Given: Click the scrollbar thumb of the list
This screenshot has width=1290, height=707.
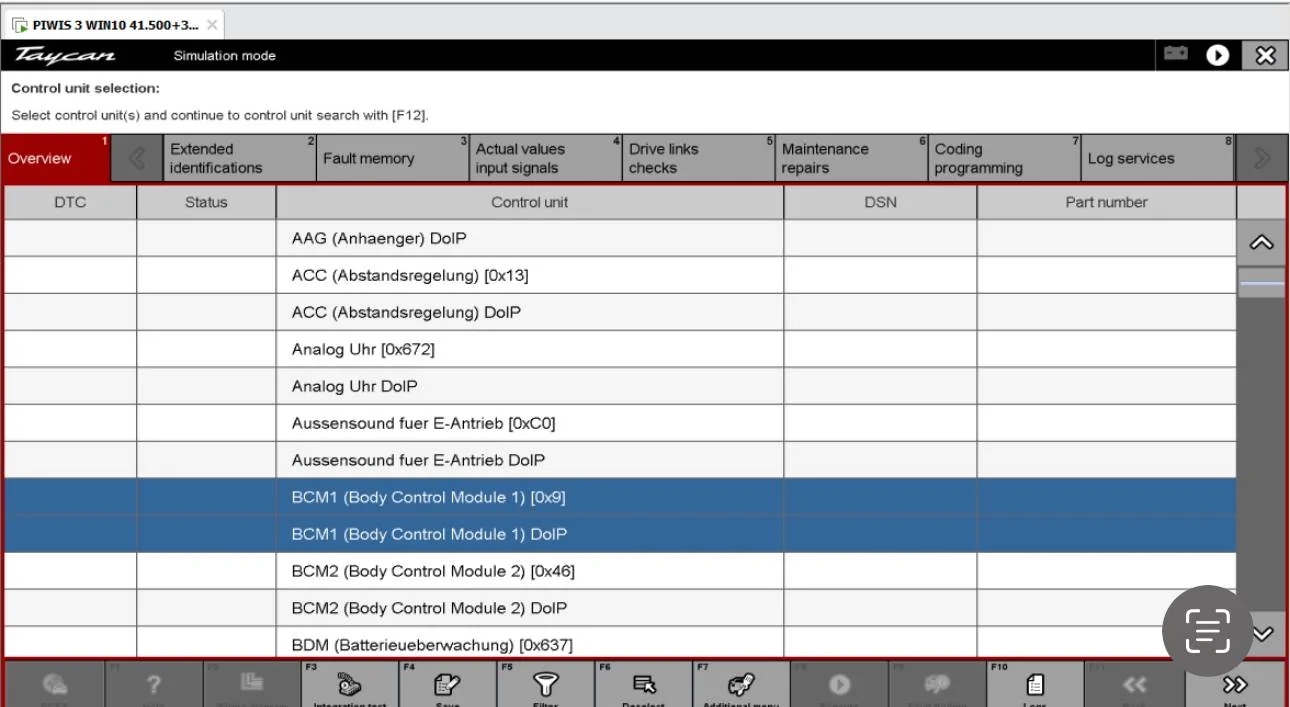Looking at the screenshot, I should 1262,283.
